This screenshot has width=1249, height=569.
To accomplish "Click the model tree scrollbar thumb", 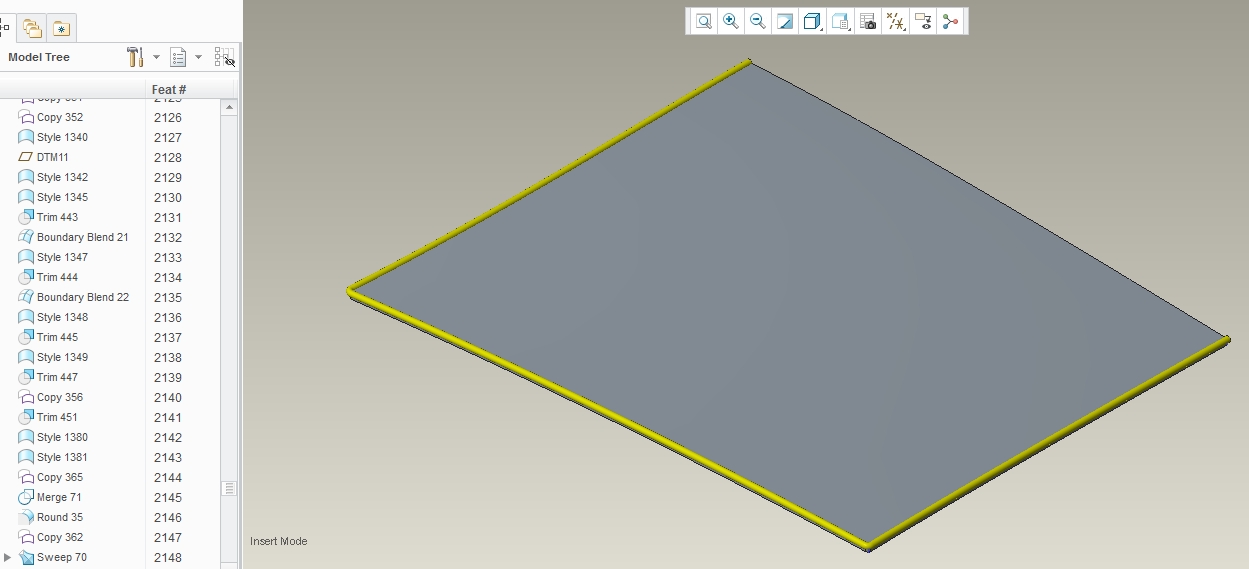I will 229,488.
